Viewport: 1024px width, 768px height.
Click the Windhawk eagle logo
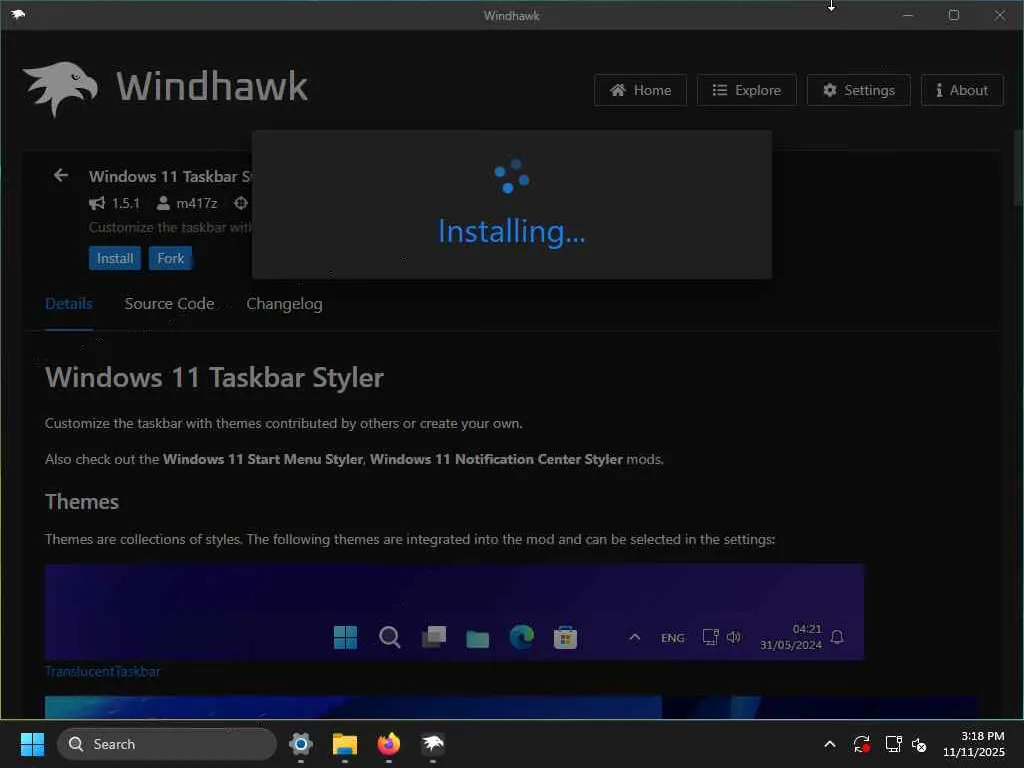pyautogui.click(x=60, y=88)
